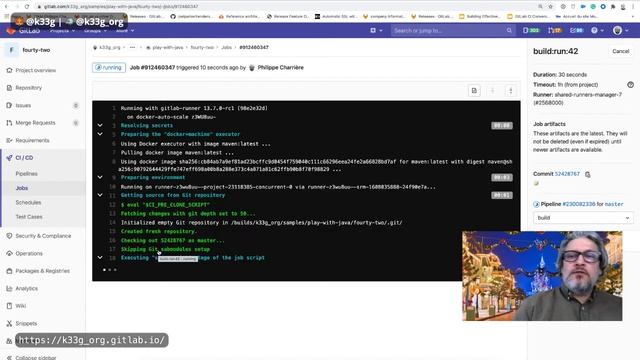The height and width of the screenshot is (360, 640).
Task: Reload the browser page
Action: coord(27,7)
